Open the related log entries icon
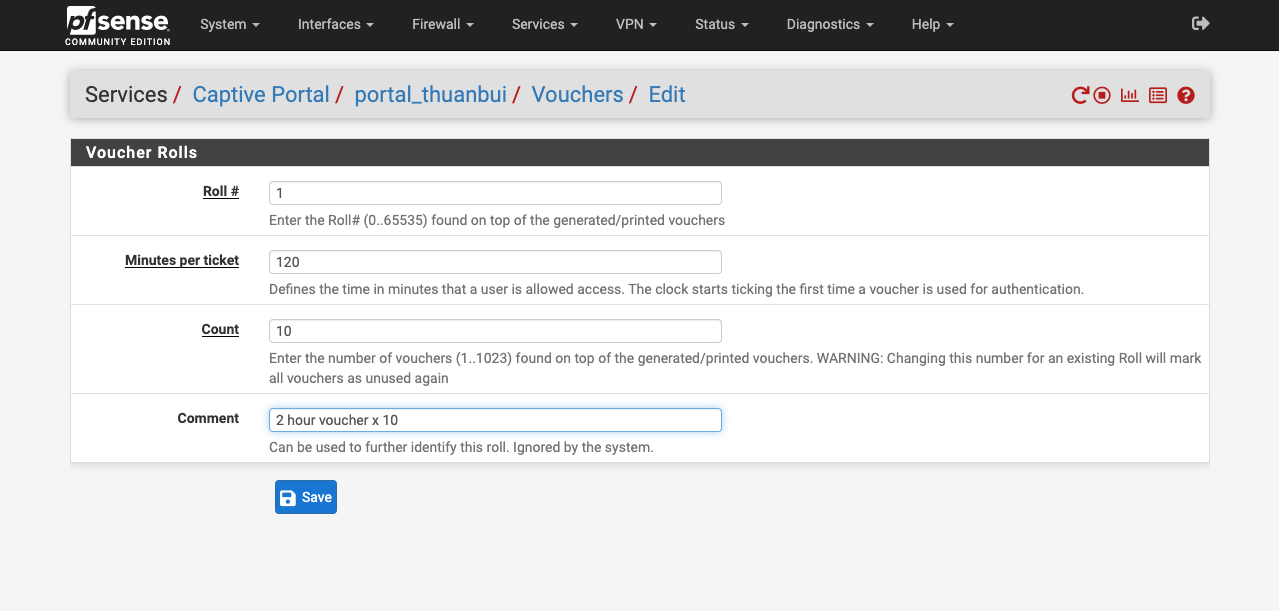The width and height of the screenshot is (1279, 611). (1158, 96)
